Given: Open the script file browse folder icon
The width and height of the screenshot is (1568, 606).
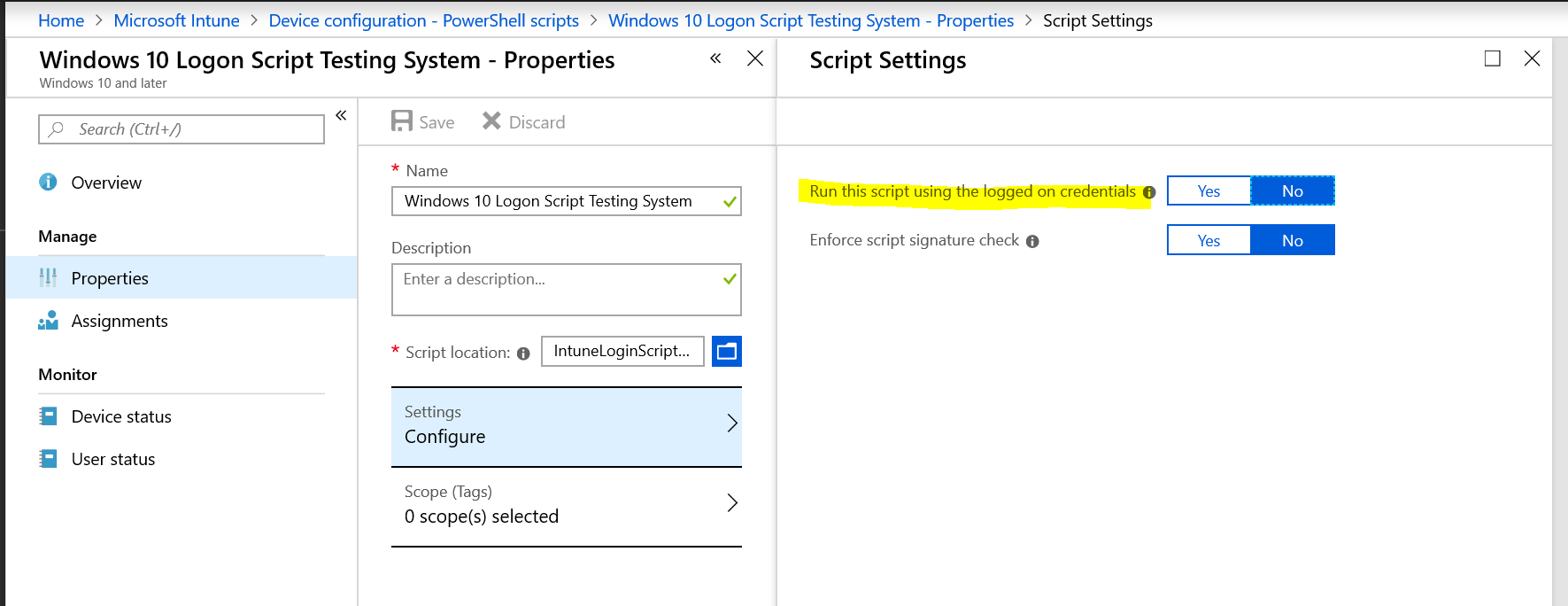Looking at the screenshot, I should [x=727, y=352].
